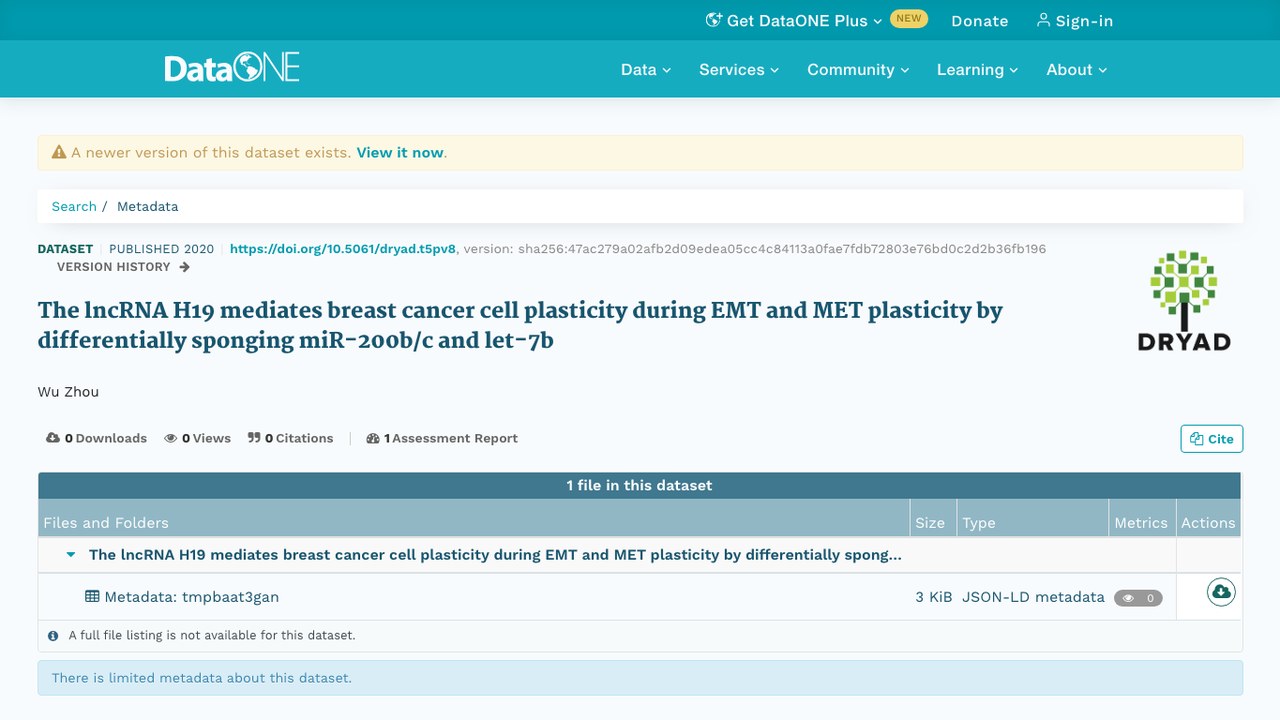The width and height of the screenshot is (1280, 720).
Task: Click the NEW badge
Action: (909, 19)
